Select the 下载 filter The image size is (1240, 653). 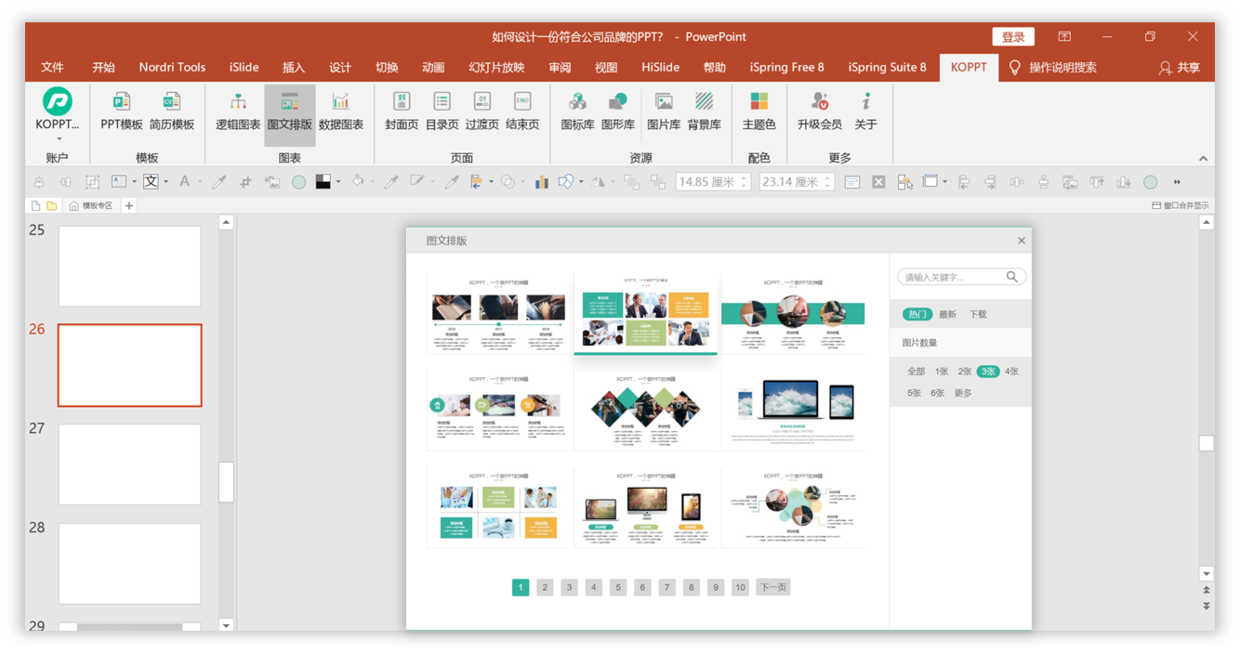pyautogui.click(x=978, y=314)
